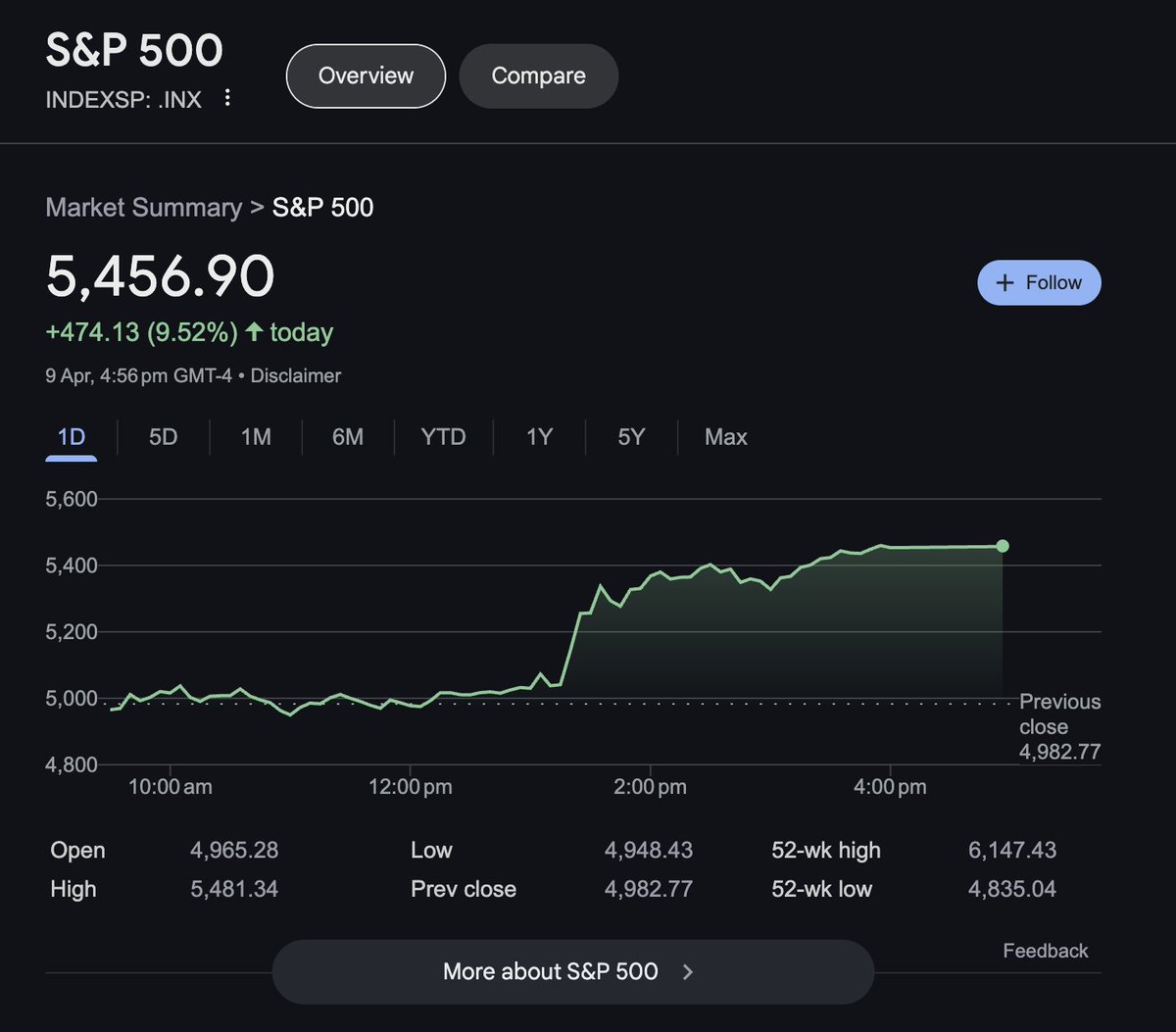Open the Market Summary breadcrumb link

pos(143,208)
